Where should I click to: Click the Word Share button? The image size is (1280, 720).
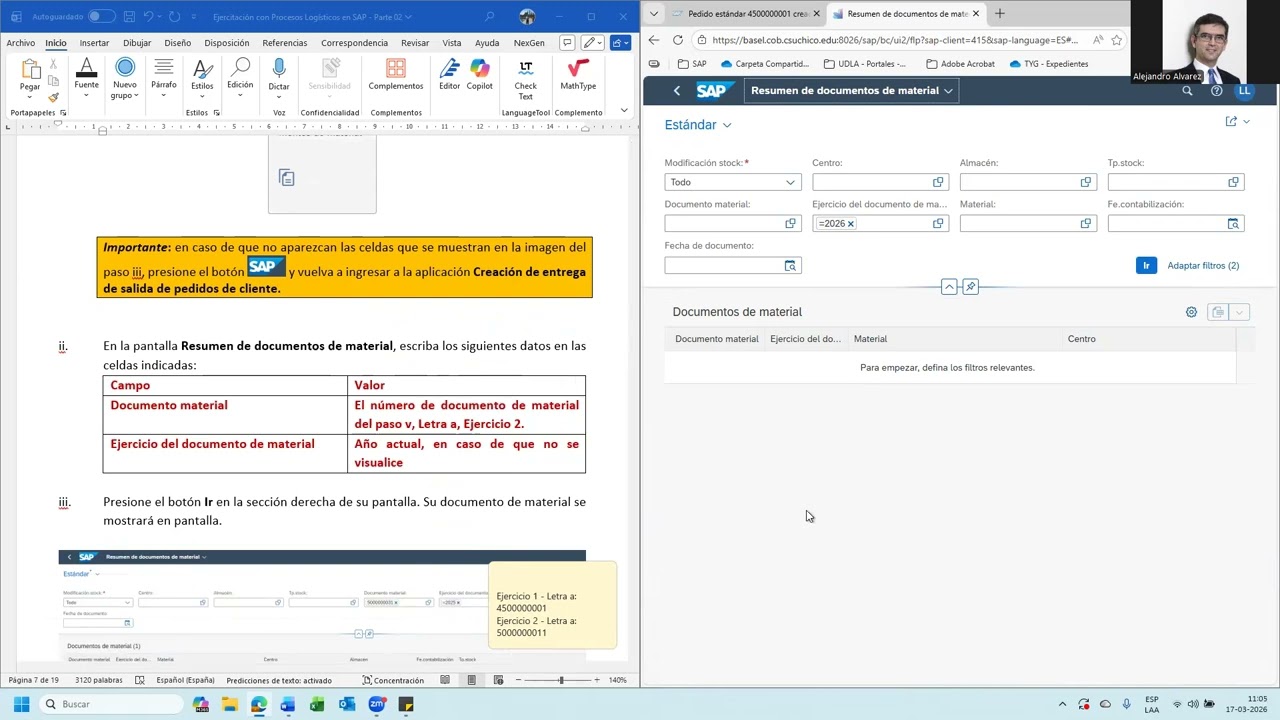(x=621, y=43)
